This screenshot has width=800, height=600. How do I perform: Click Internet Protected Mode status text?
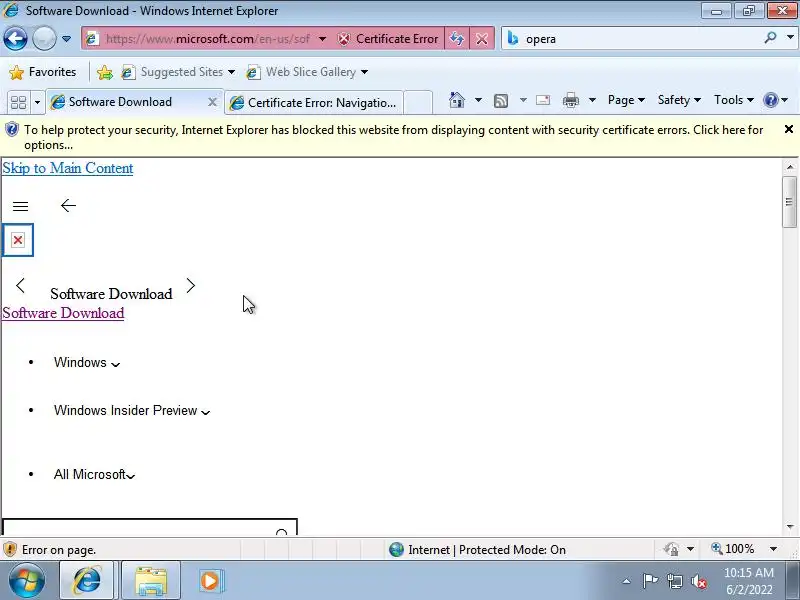tap(487, 550)
